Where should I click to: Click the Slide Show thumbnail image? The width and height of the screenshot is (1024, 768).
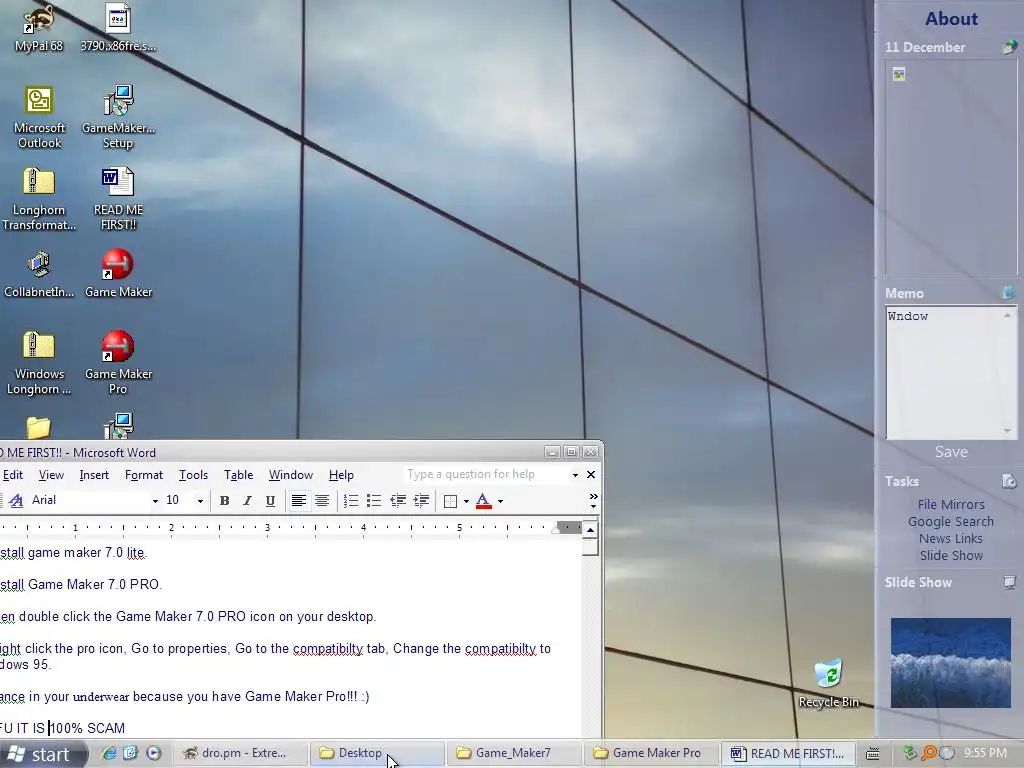click(x=950, y=662)
